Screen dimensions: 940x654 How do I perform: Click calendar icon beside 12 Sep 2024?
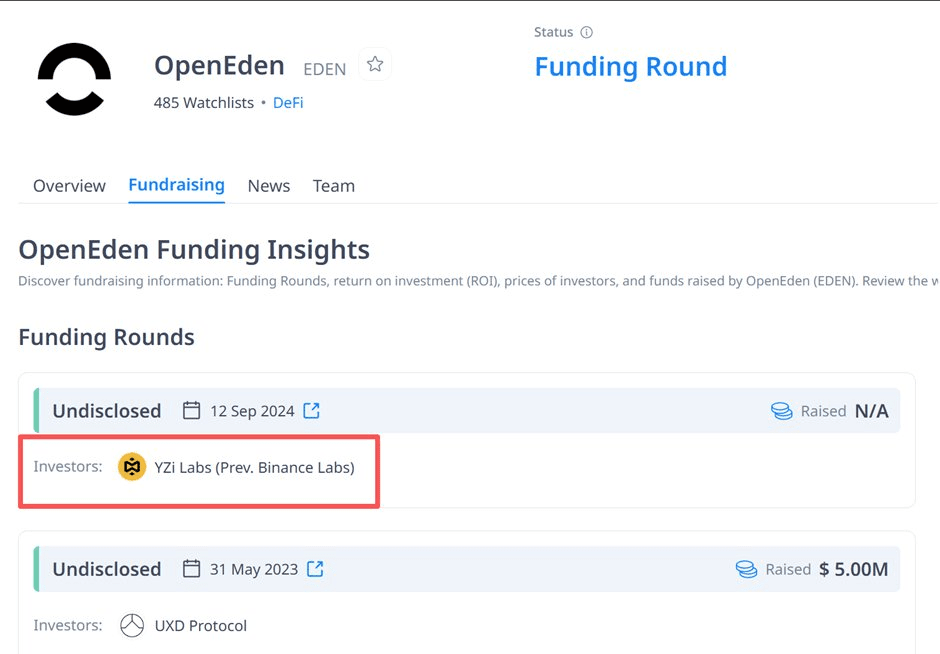point(192,410)
